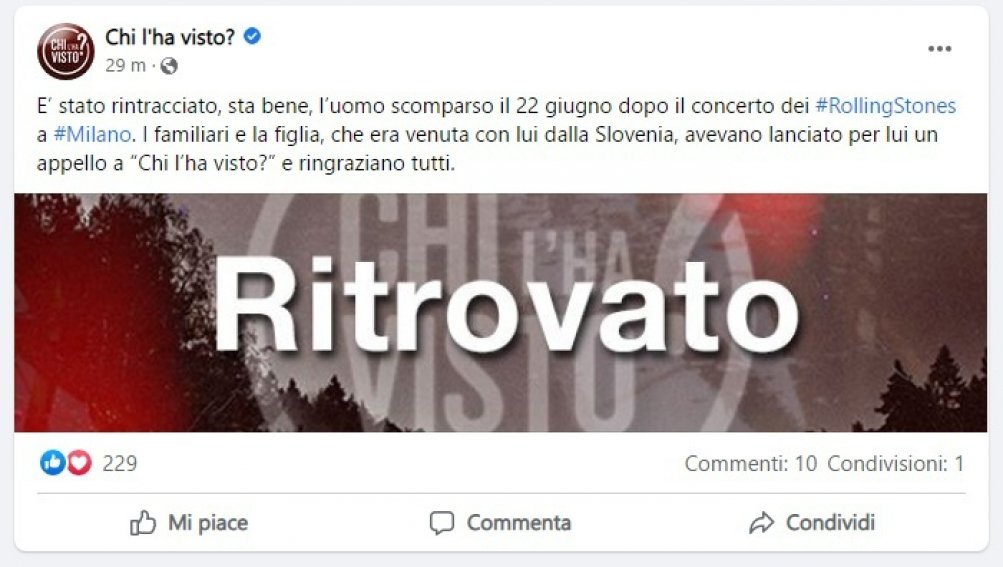Click the Chi l'ha visto profile picture
1003x567 pixels.
click(x=66, y=51)
